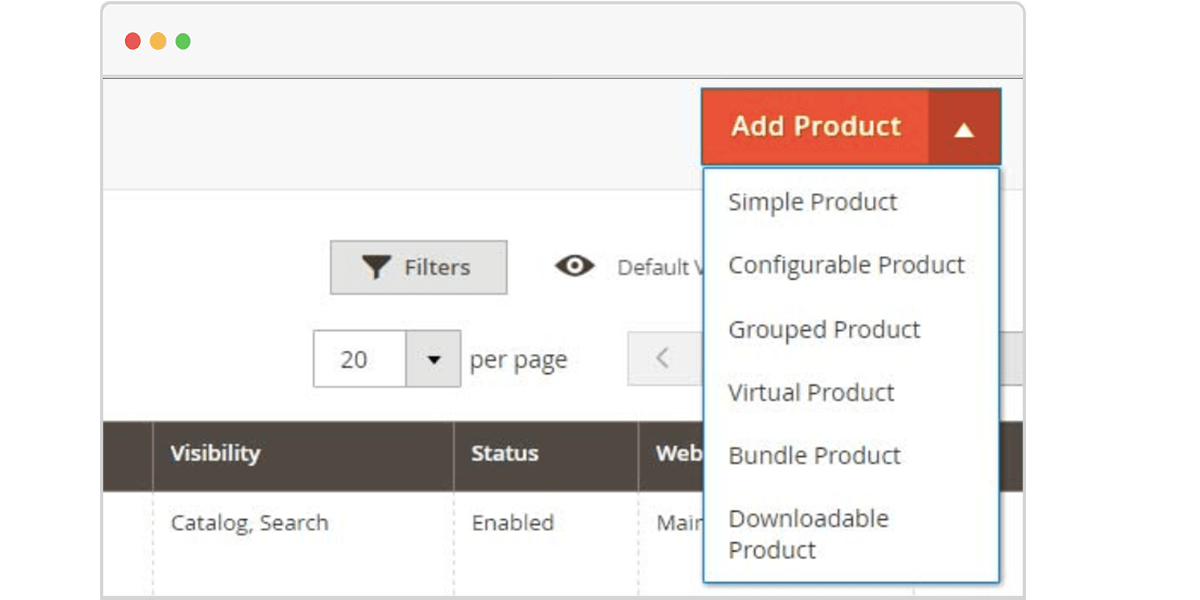Click the Catalog, Search visibility cell

[x=249, y=522]
